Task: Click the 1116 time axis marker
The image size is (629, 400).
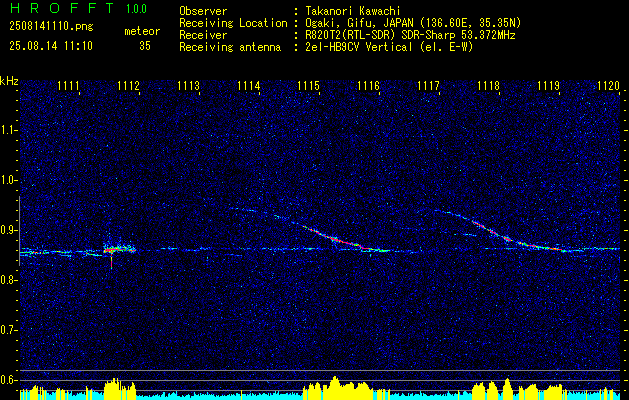Action: (x=368, y=85)
